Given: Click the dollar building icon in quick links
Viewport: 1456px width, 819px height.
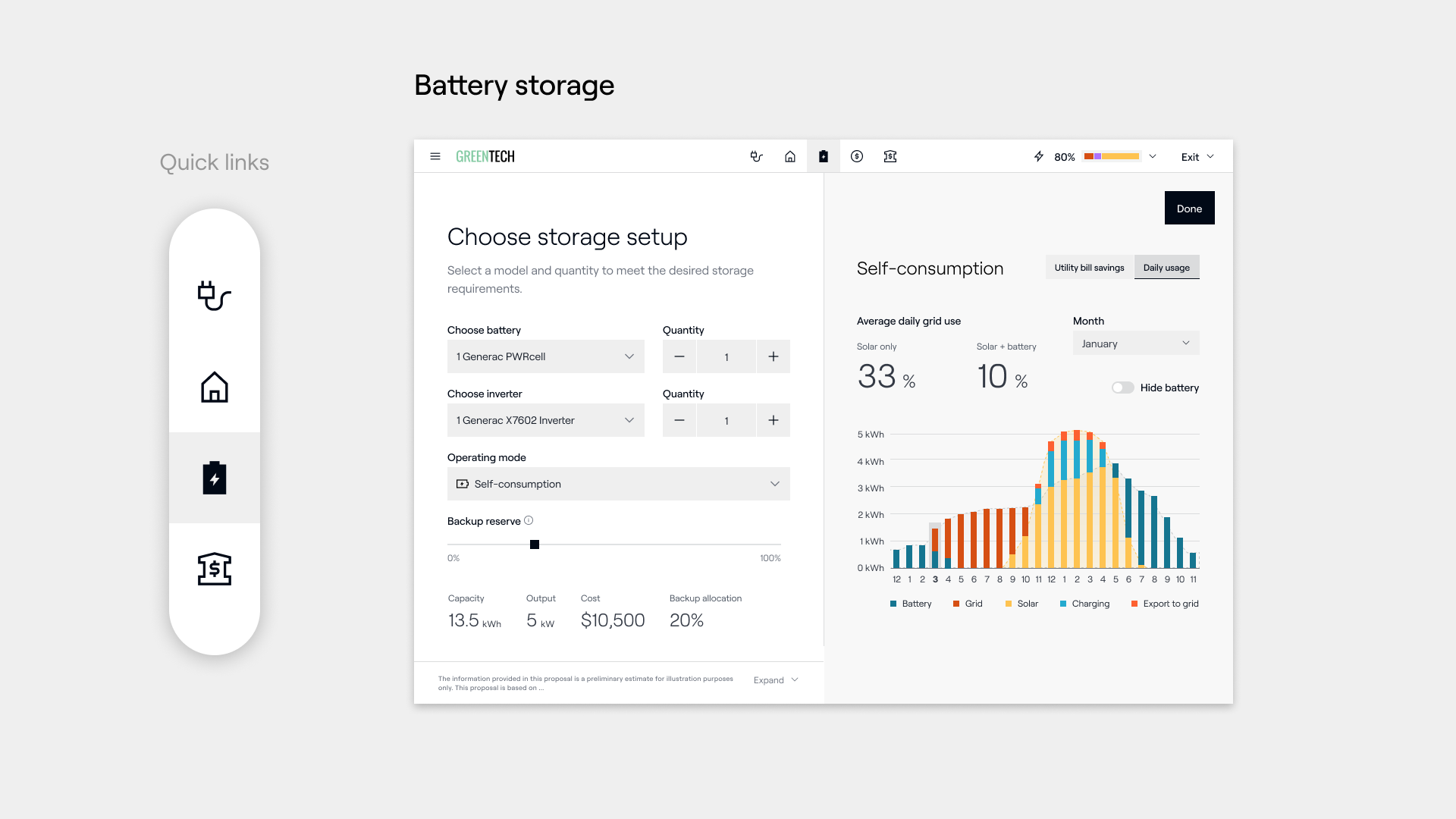Looking at the screenshot, I should click(x=214, y=569).
